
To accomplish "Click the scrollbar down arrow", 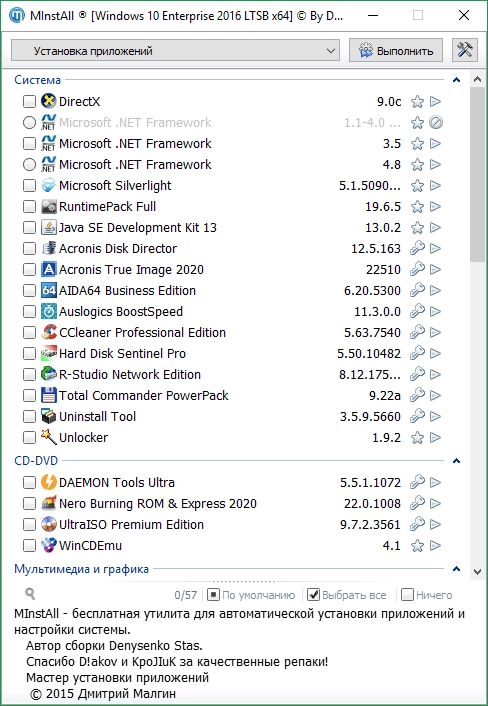I will click(477, 572).
